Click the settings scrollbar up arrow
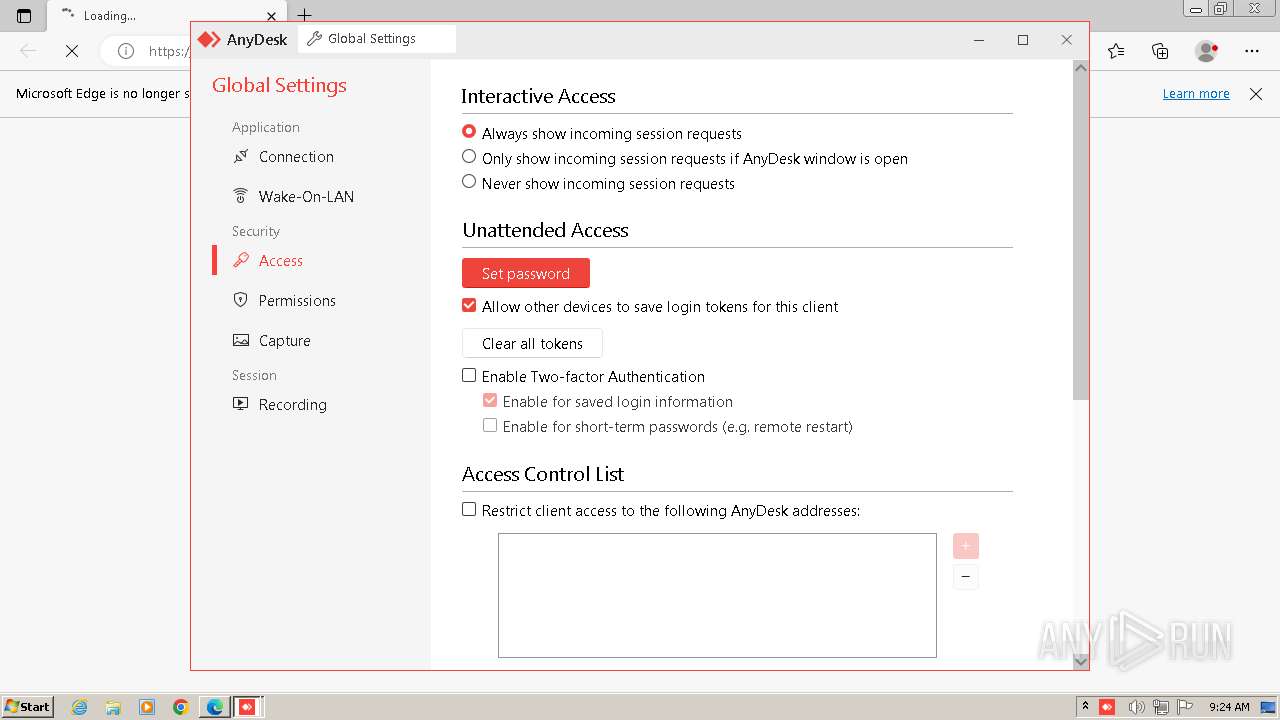1280x720 pixels. 1080,67
